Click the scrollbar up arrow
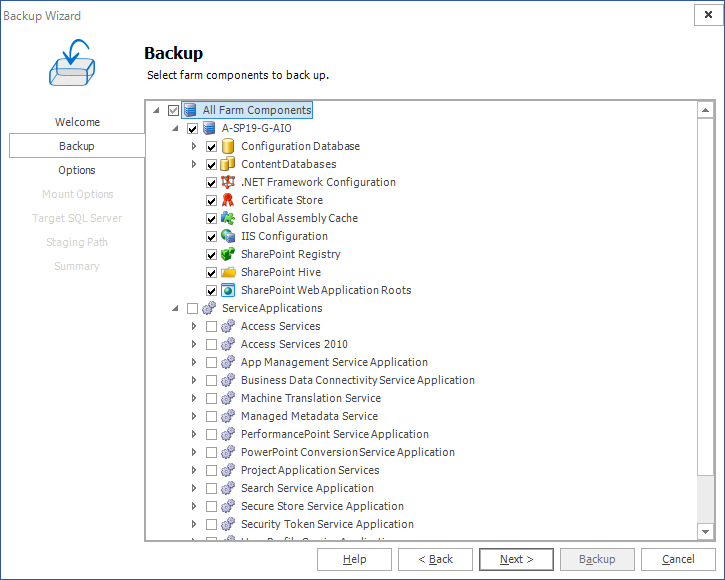725x580 pixels. [705, 110]
